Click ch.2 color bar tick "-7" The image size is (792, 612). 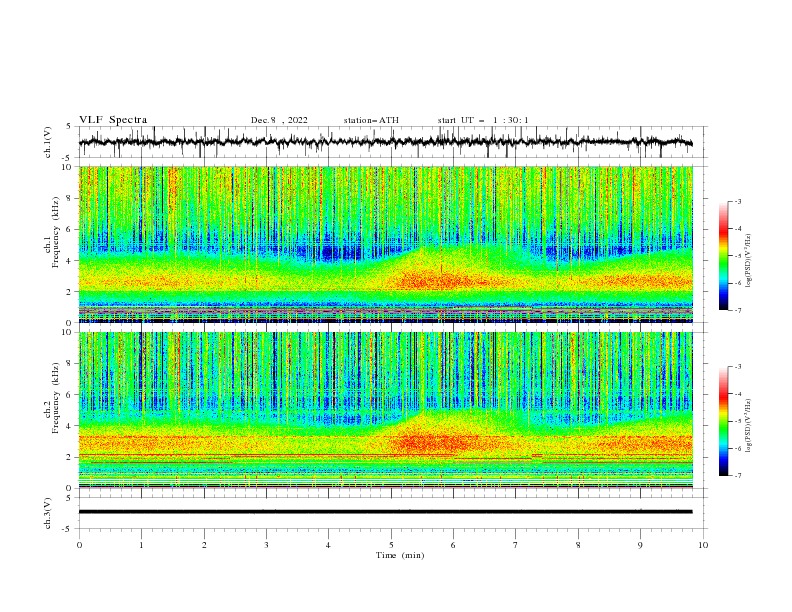coord(738,475)
